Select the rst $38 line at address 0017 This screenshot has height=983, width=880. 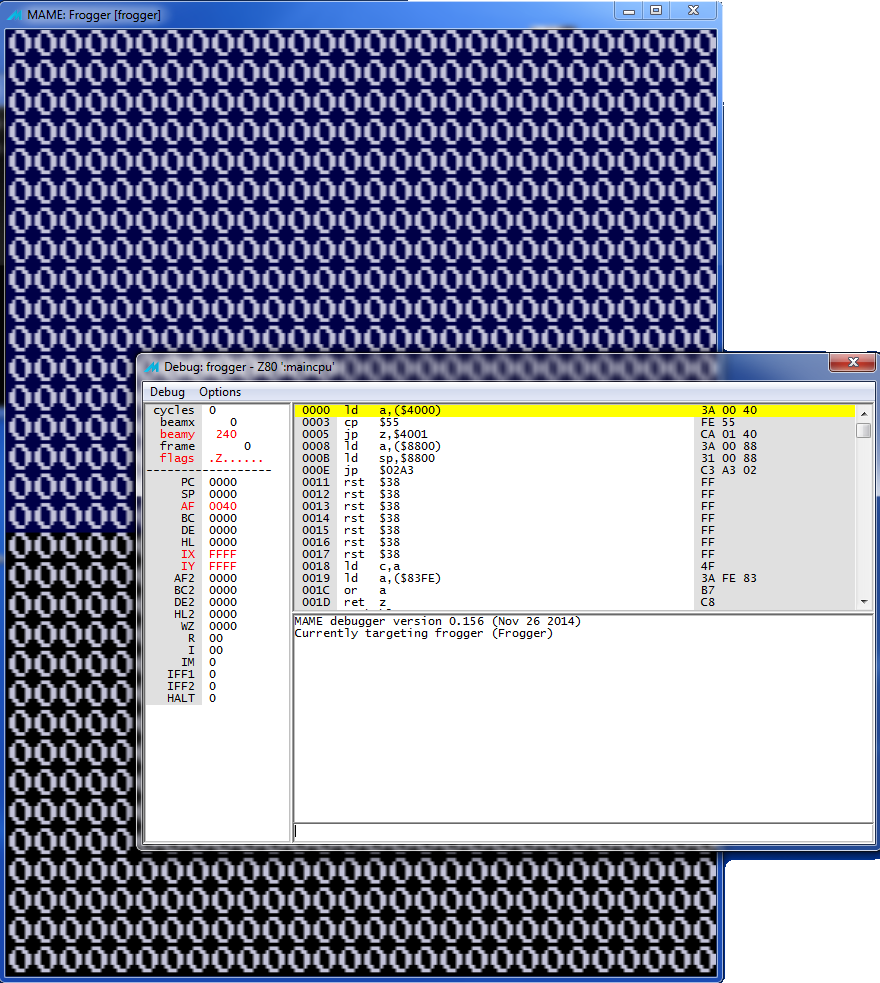click(x=575, y=554)
